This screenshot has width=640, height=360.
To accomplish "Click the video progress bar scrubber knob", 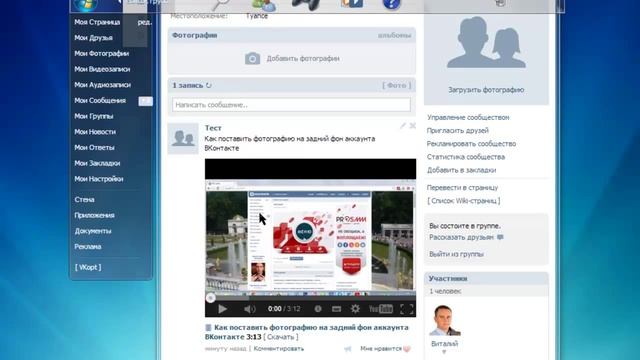I will [210, 298].
